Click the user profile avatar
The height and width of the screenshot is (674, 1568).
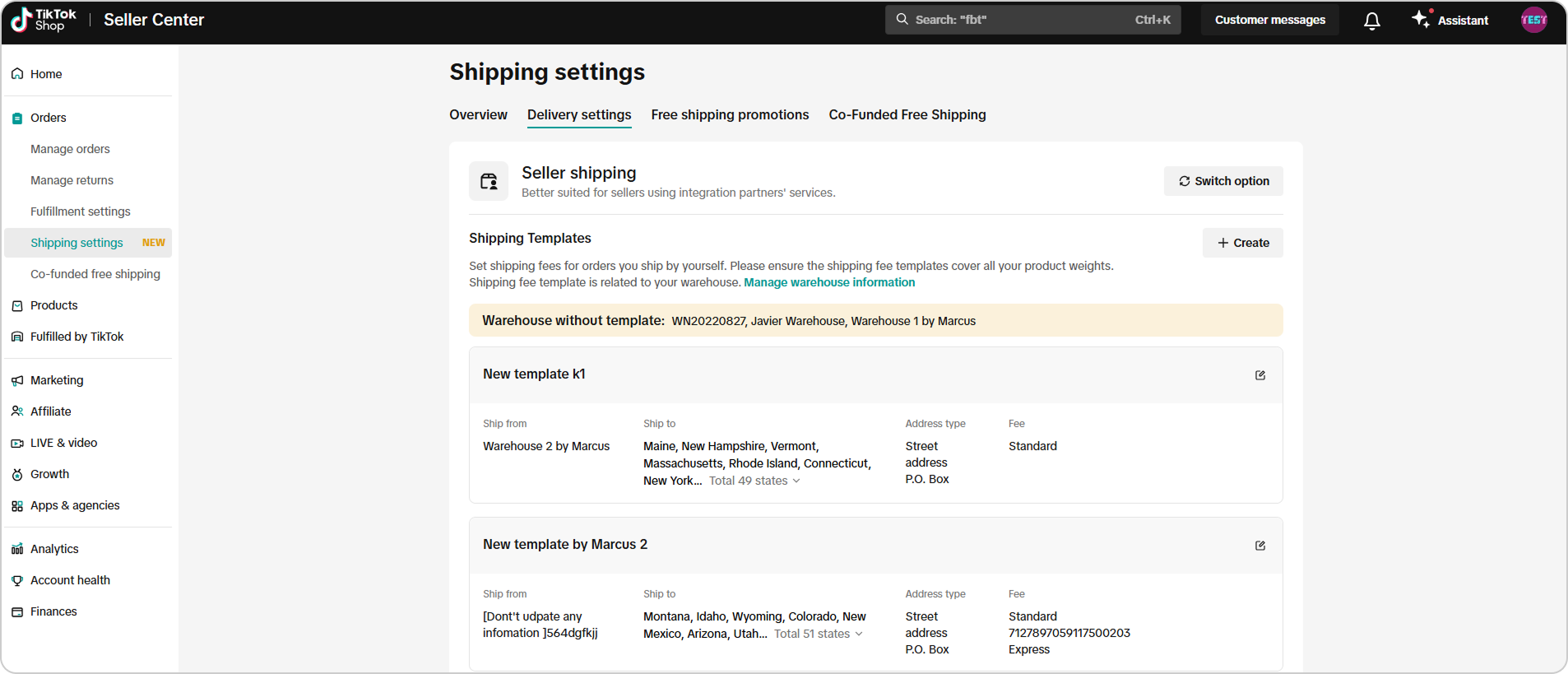click(1533, 20)
